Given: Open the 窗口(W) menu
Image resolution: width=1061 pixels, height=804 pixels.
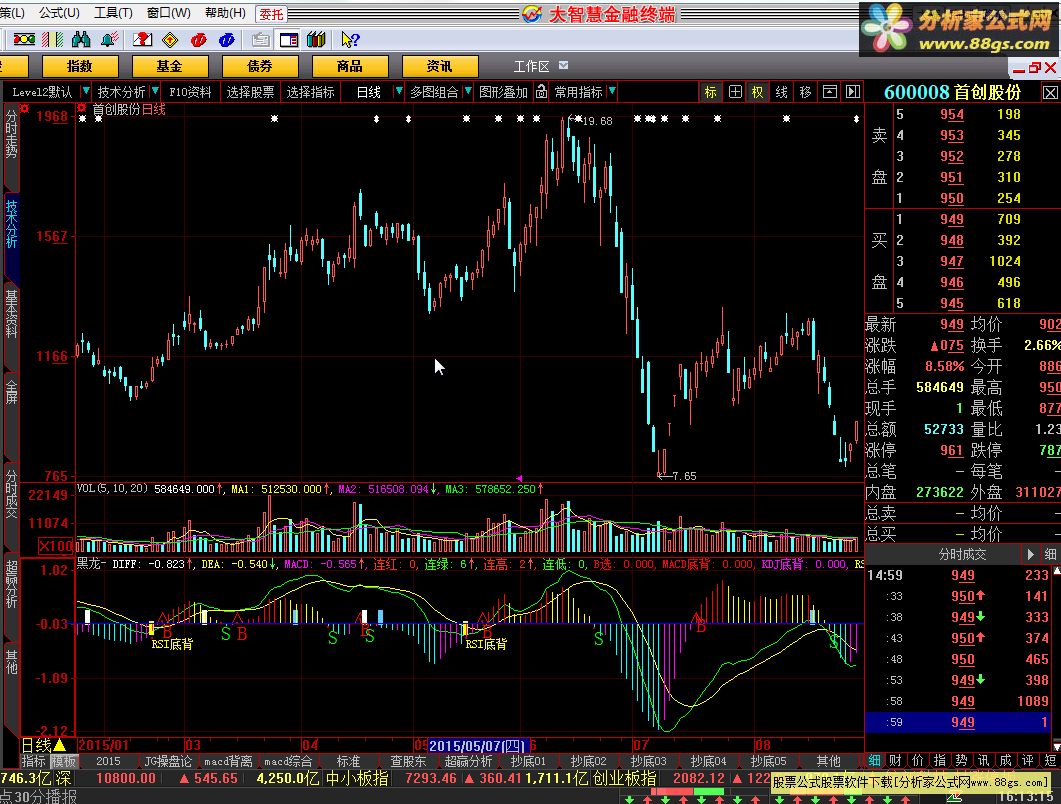Looking at the screenshot, I should 168,13.
